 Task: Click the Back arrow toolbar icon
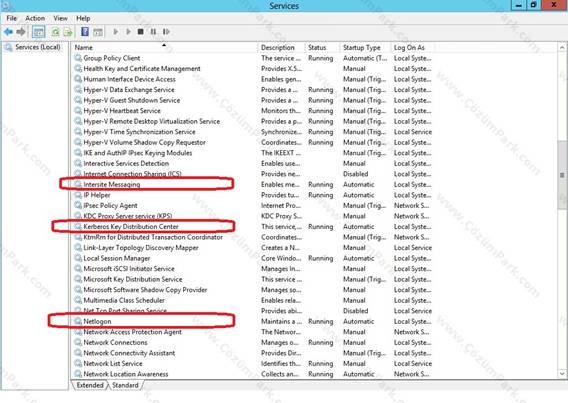click(8, 32)
